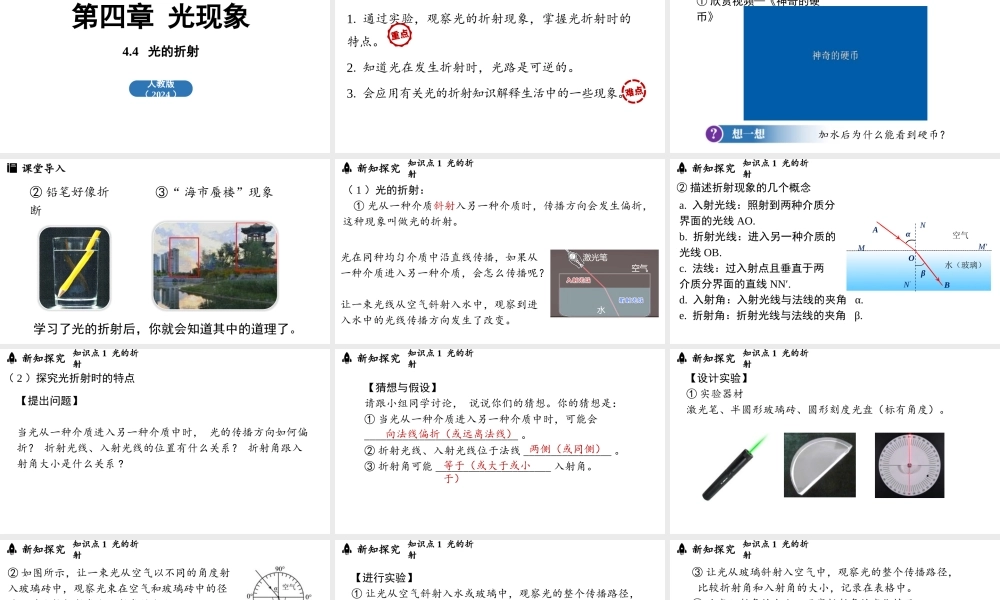The image size is (1000, 600).
Task: Click the 想一想 banner label
Action: click(x=748, y=134)
